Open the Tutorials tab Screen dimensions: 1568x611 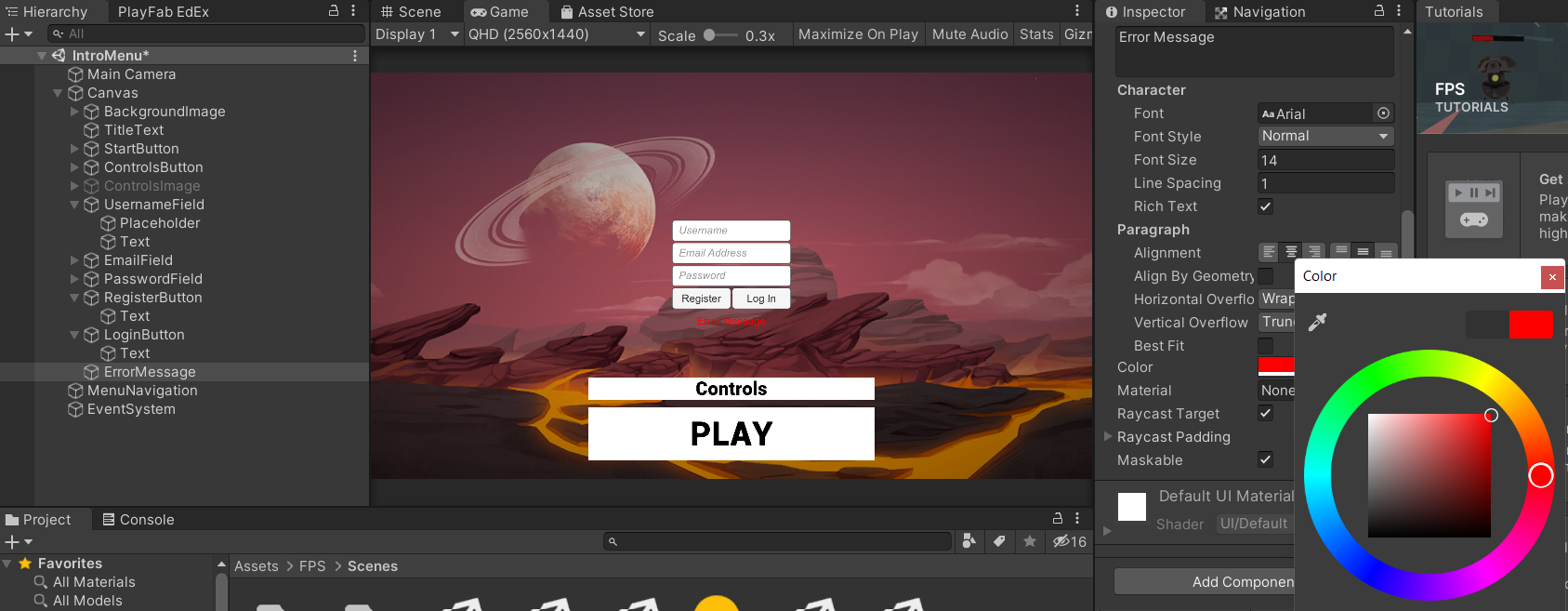[x=1454, y=12]
